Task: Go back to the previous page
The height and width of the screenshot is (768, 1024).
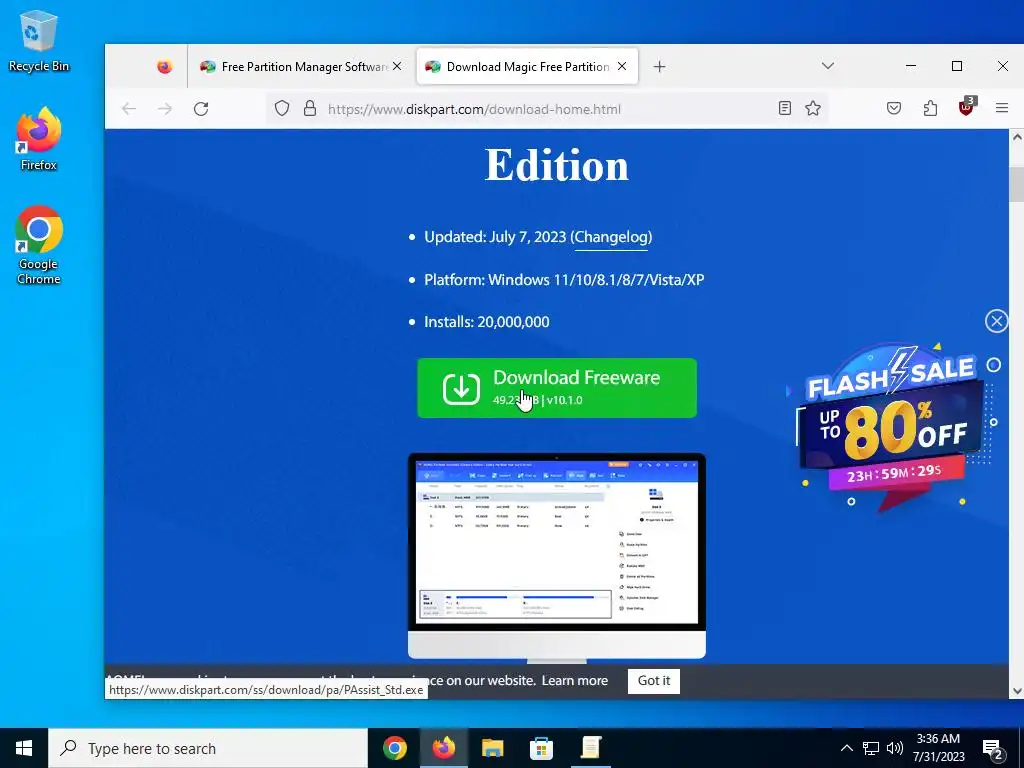Action: (x=129, y=108)
